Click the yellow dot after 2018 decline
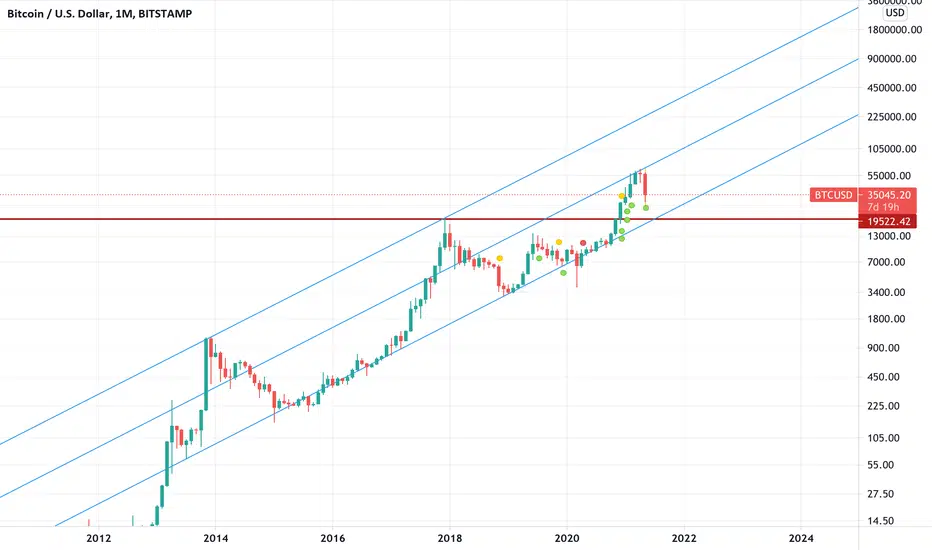Image resolution: width=932 pixels, height=550 pixels. pyautogui.click(x=500, y=258)
